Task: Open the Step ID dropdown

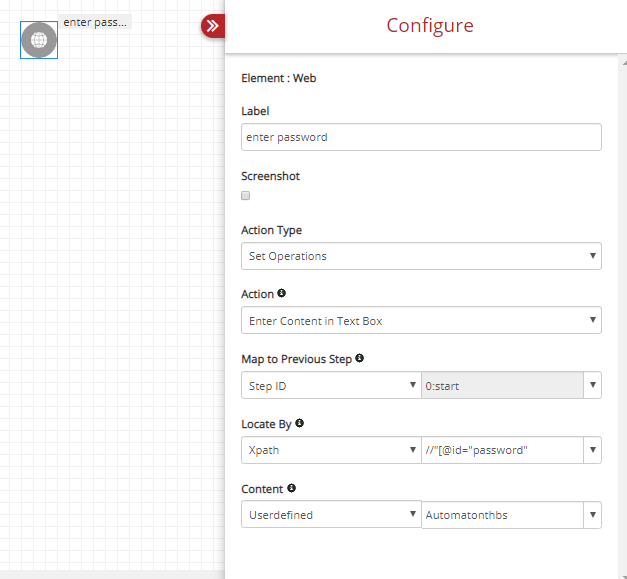Action: point(331,385)
